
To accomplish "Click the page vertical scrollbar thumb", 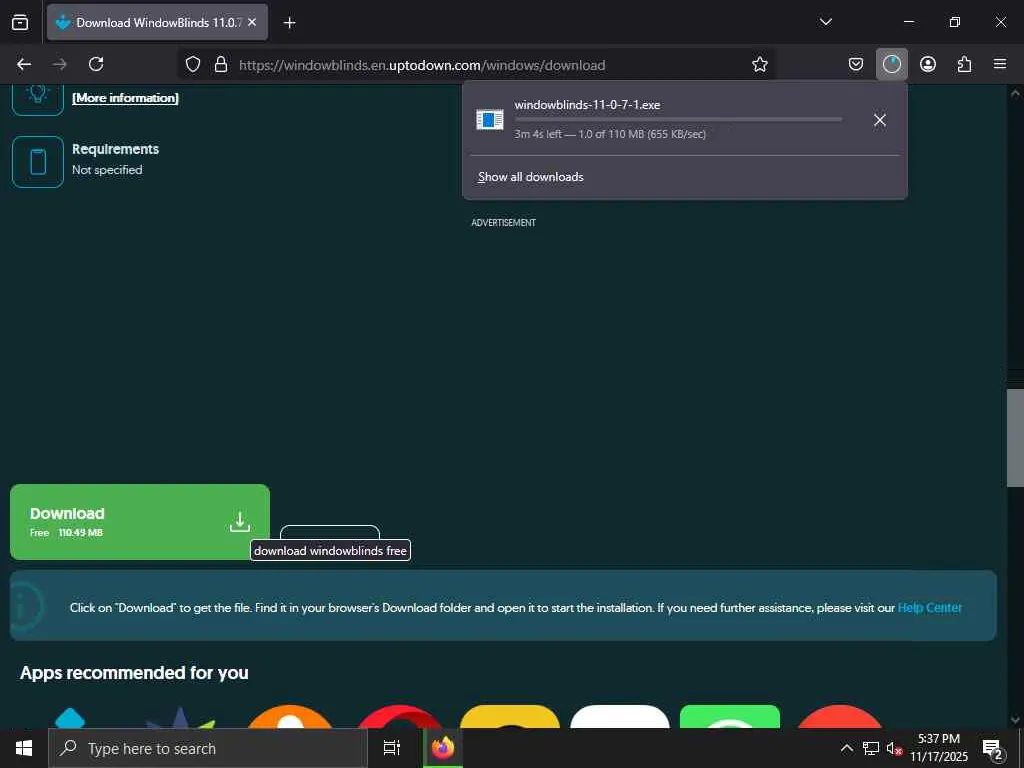I will (x=1015, y=438).
